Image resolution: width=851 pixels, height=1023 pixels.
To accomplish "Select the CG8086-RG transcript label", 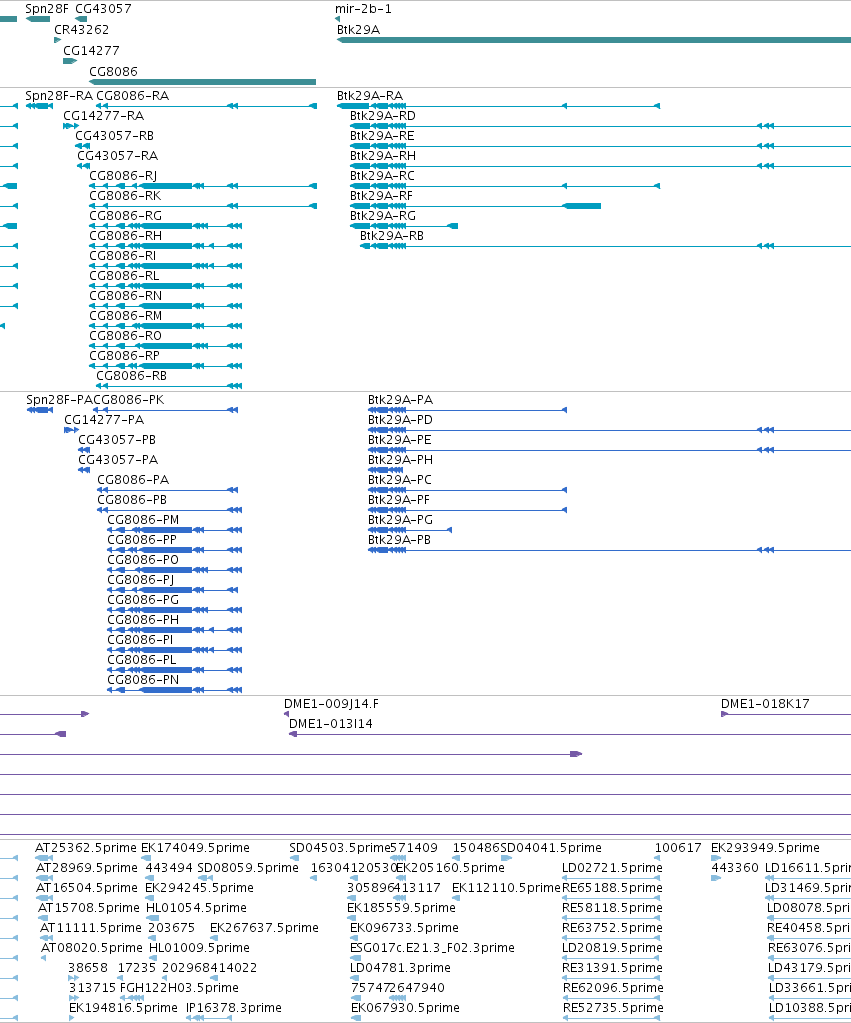I will 126,216.
